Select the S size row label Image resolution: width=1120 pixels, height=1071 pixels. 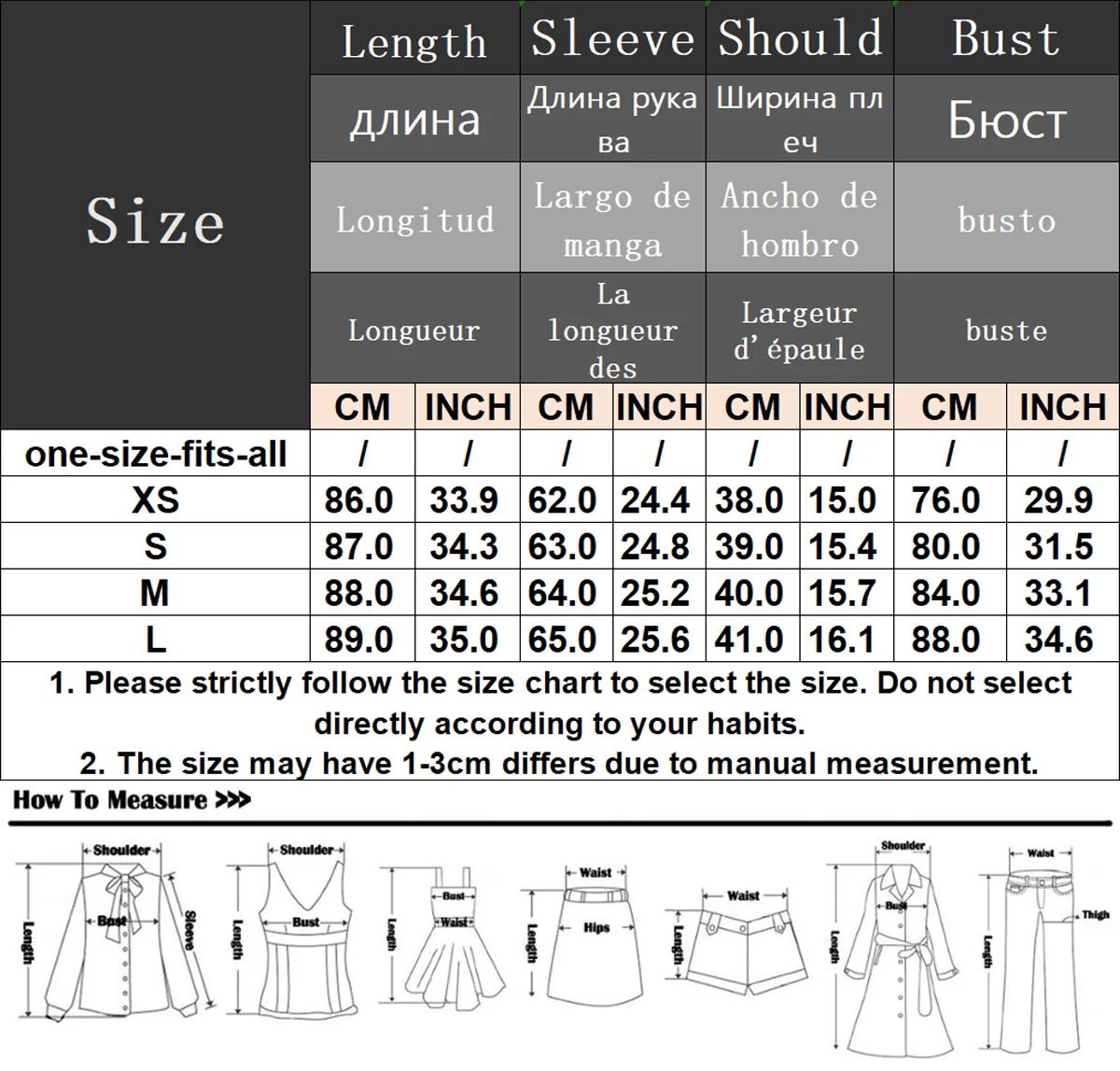point(155,546)
